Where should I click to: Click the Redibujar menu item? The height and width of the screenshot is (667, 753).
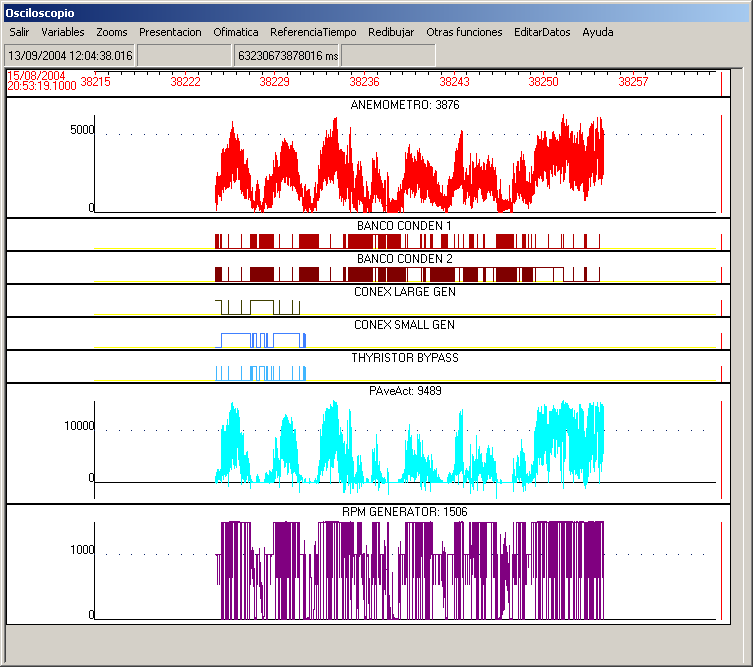[x=391, y=32]
